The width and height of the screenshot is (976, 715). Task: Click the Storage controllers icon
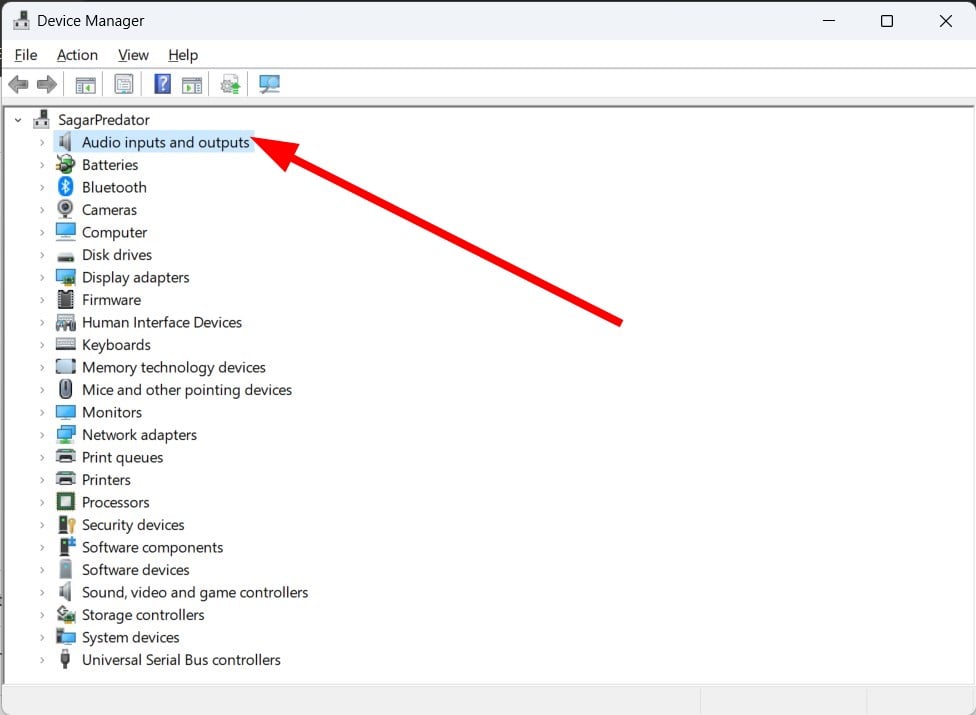(x=65, y=615)
